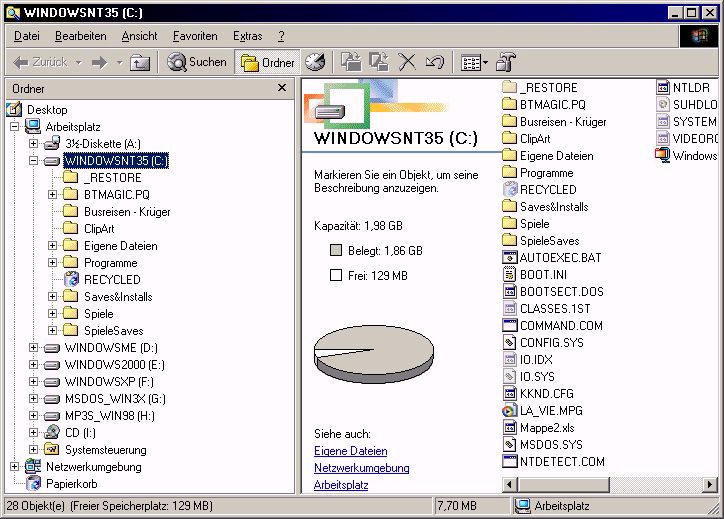This screenshot has width=724, height=519.
Task: Go up one folder level icon
Action: point(140,62)
